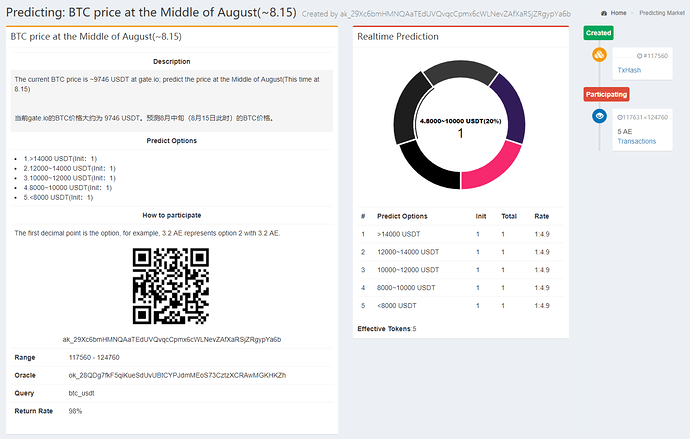Screen dimensions: 690x439
Task: Click the Description heading
Action: pyautogui.click(x=172, y=62)
